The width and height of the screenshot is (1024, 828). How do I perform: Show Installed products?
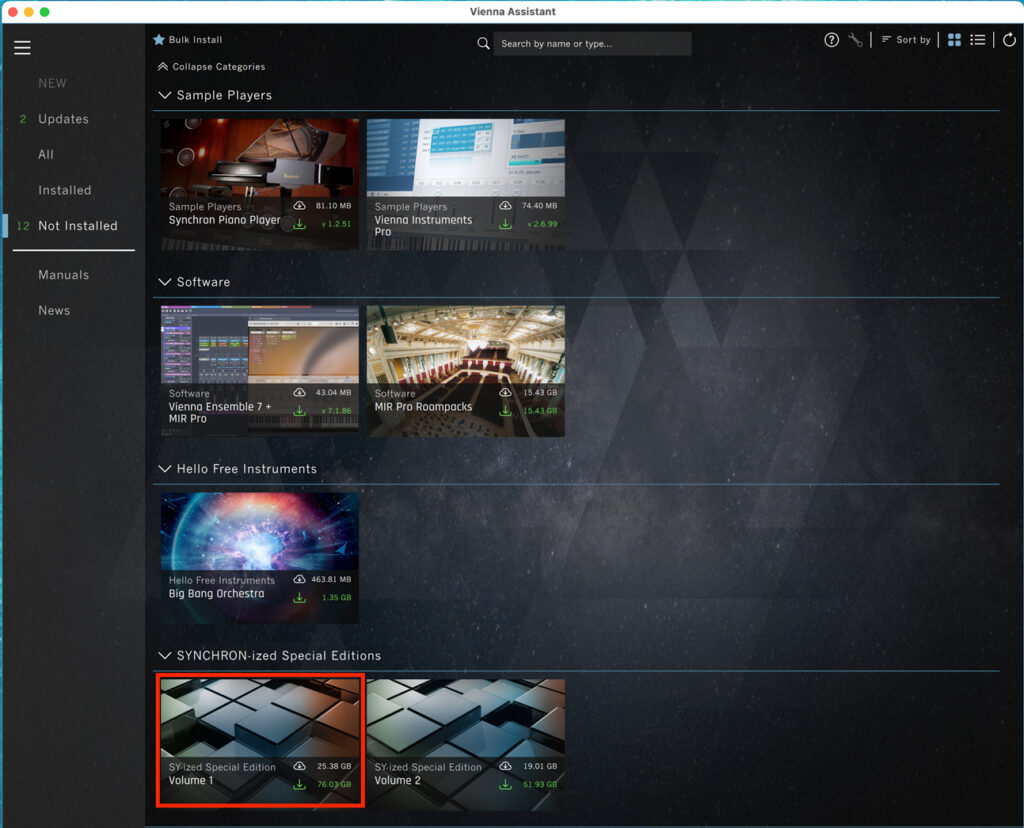[65, 190]
